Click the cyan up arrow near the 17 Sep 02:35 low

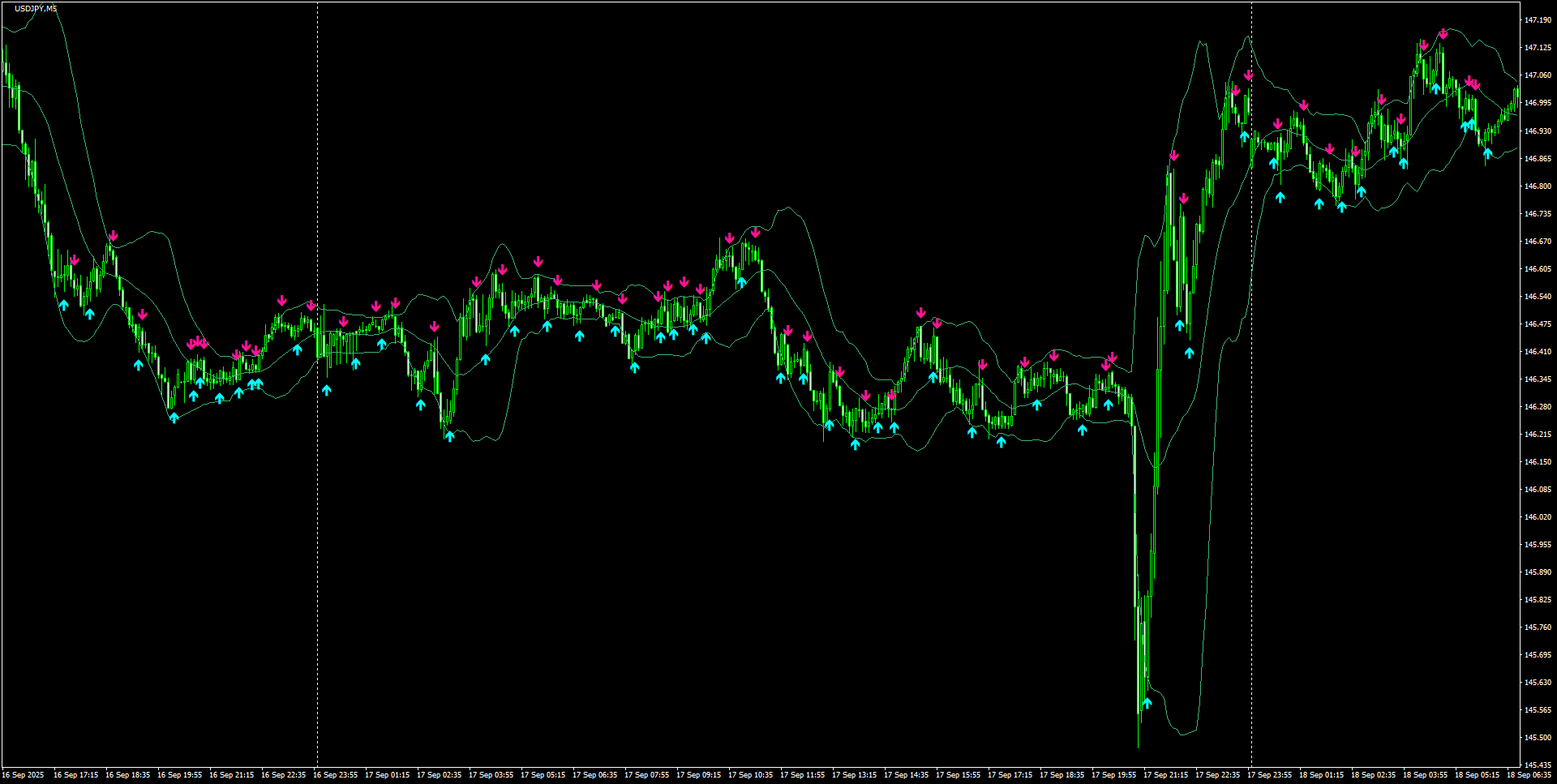point(452,435)
